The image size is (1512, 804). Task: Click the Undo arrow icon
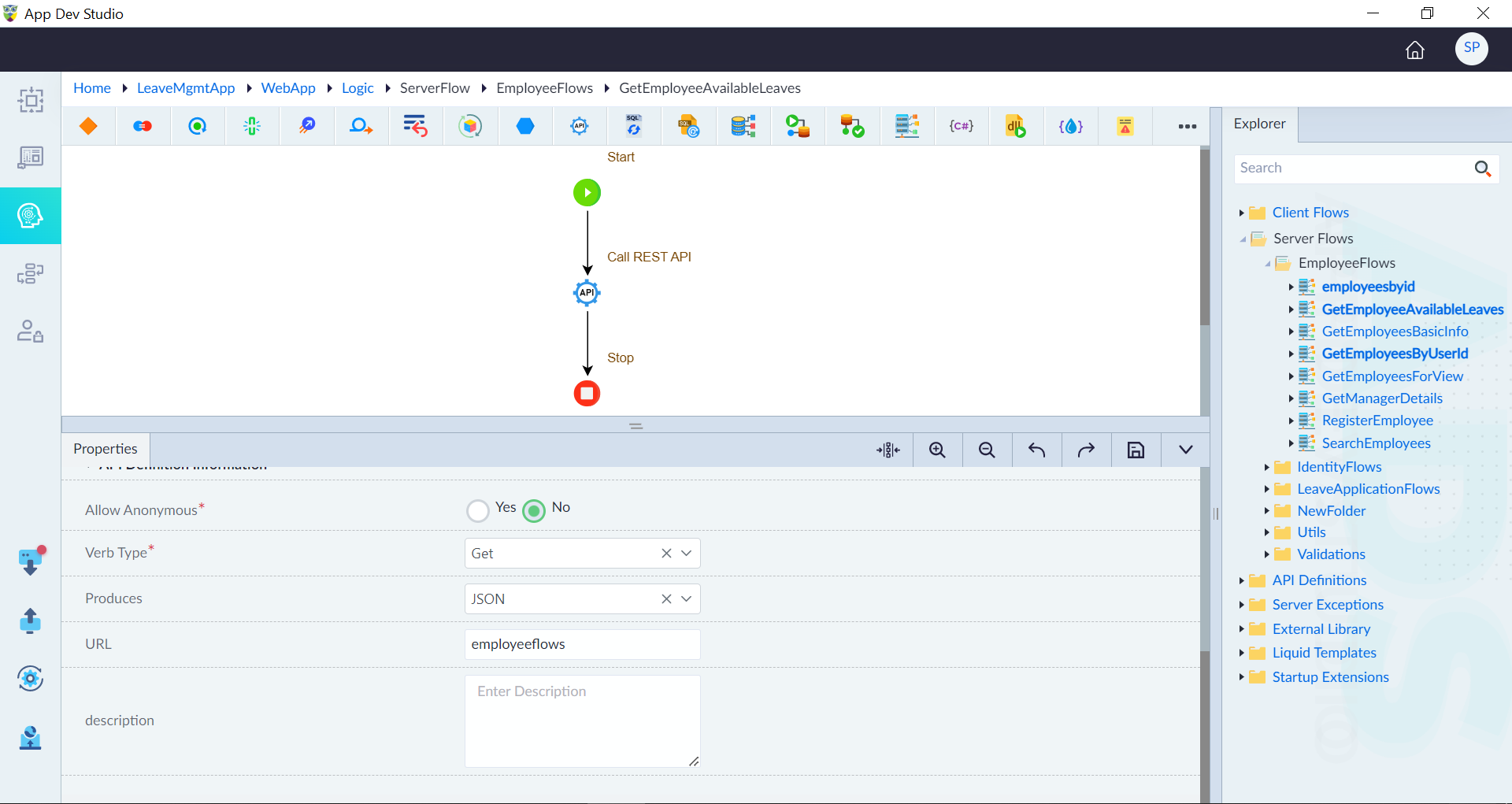1036,450
